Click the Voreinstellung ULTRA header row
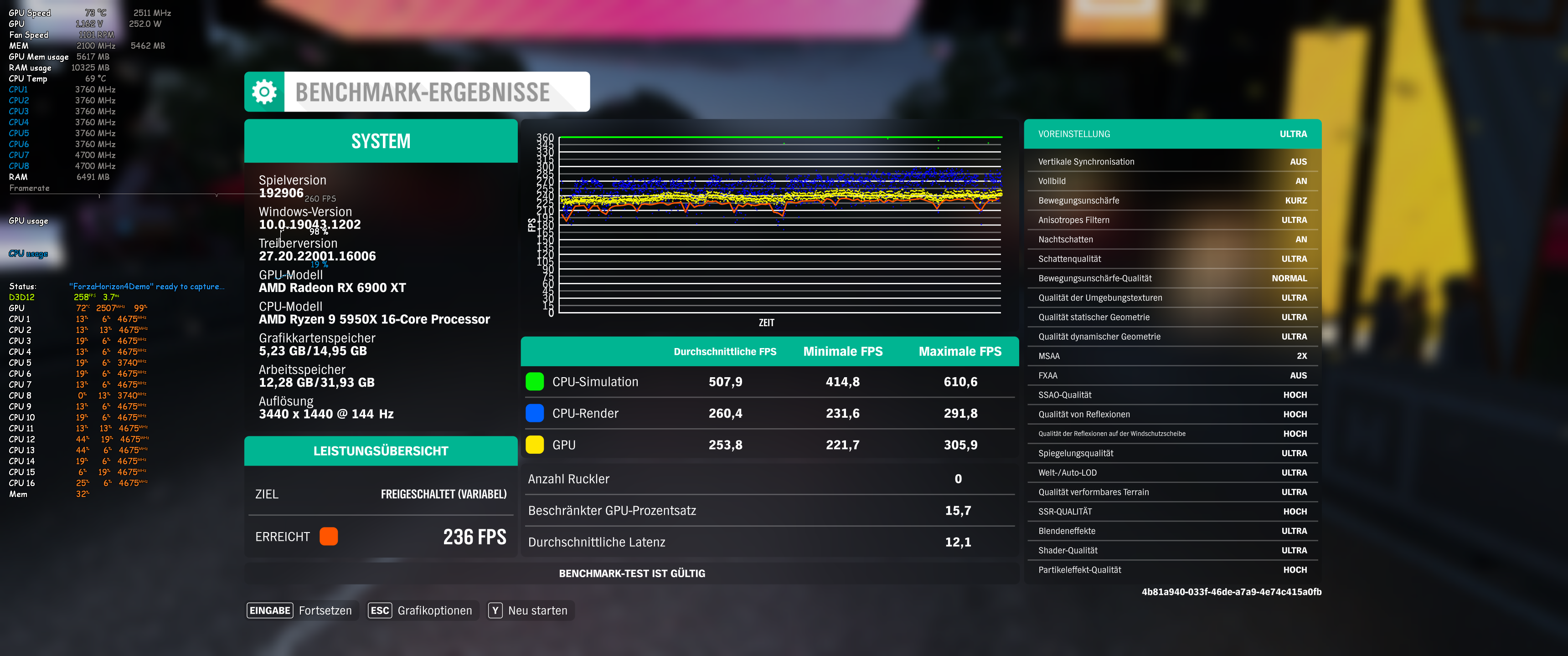Viewport: 1568px width, 656px height. tap(1172, 134)
